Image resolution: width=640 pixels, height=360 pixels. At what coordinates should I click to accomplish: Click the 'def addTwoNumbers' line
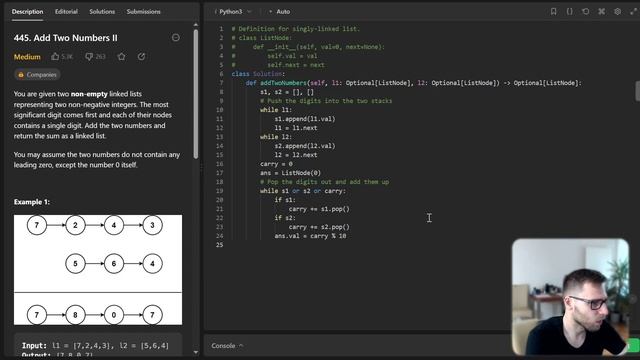413,83
